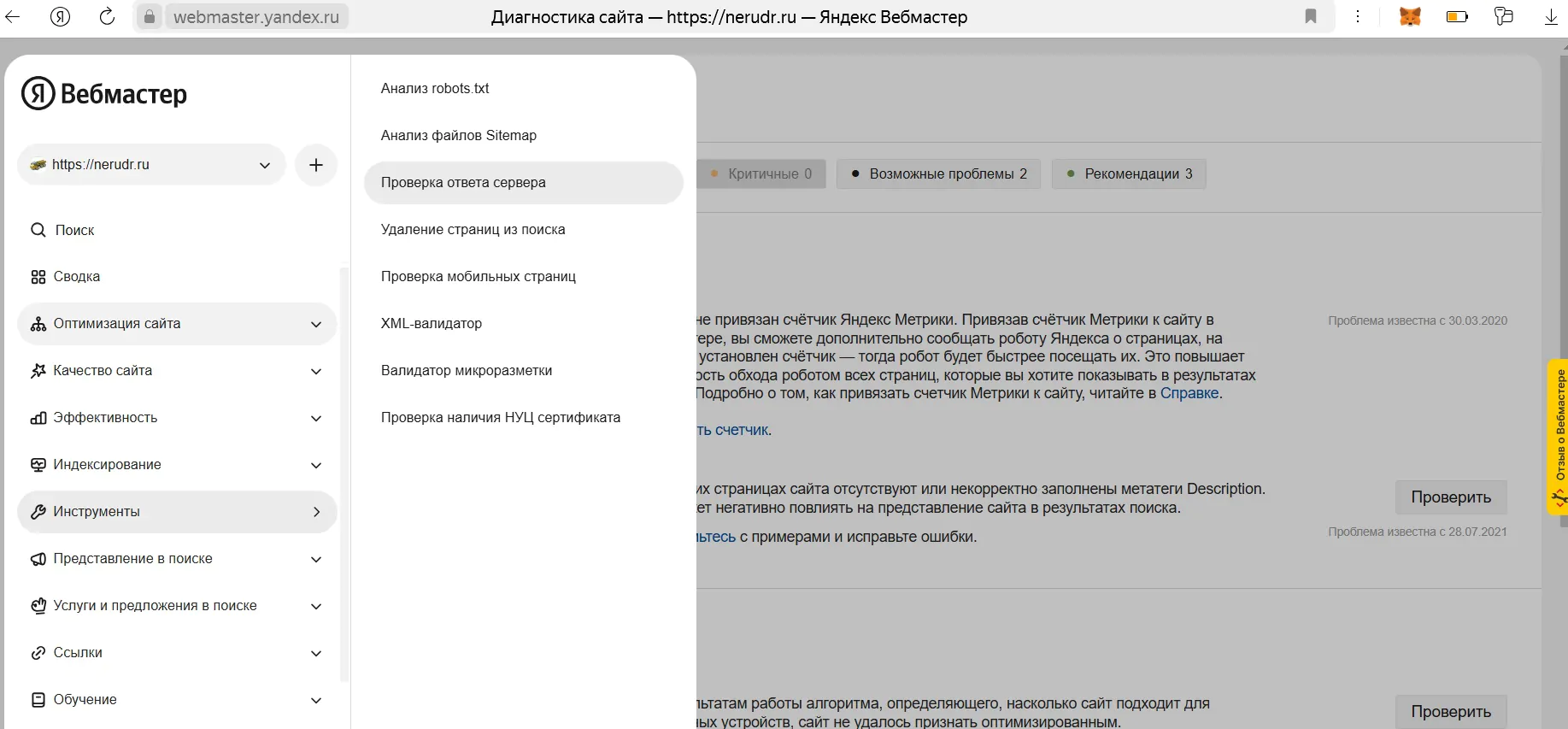This screenshot has width=1568, height=729.
Task: Switch to Рекомендации 3 filter tab
Action: [x=1128, y=173]
